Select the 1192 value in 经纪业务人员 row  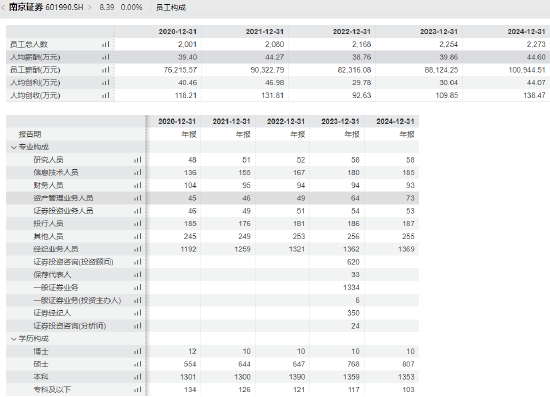point(188,249)
